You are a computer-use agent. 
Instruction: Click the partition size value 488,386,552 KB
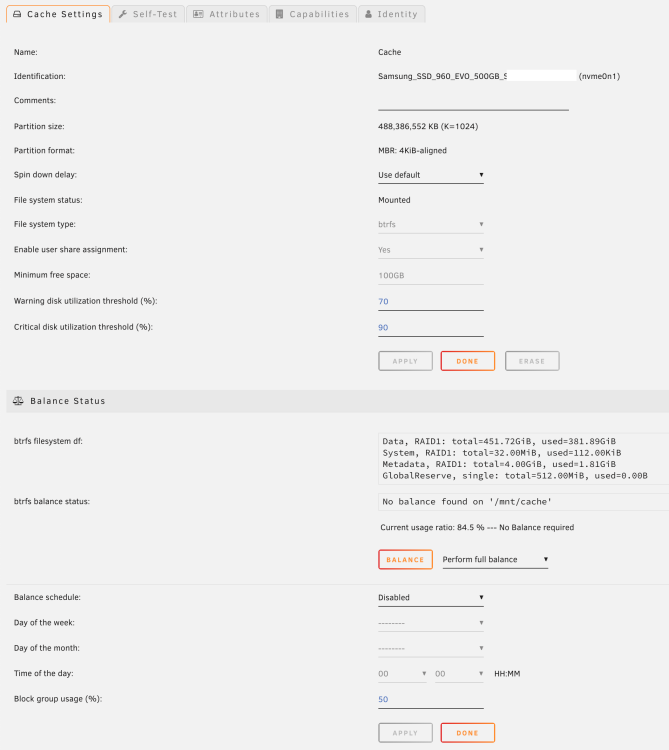click(428, 126)
